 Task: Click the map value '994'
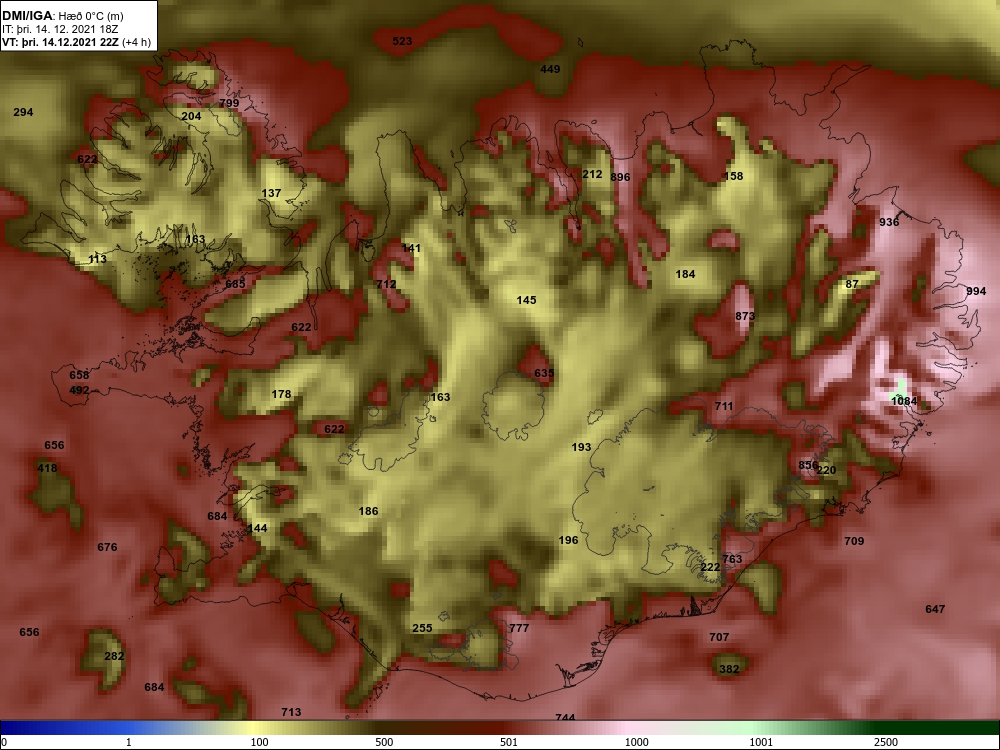pos(976,291)
